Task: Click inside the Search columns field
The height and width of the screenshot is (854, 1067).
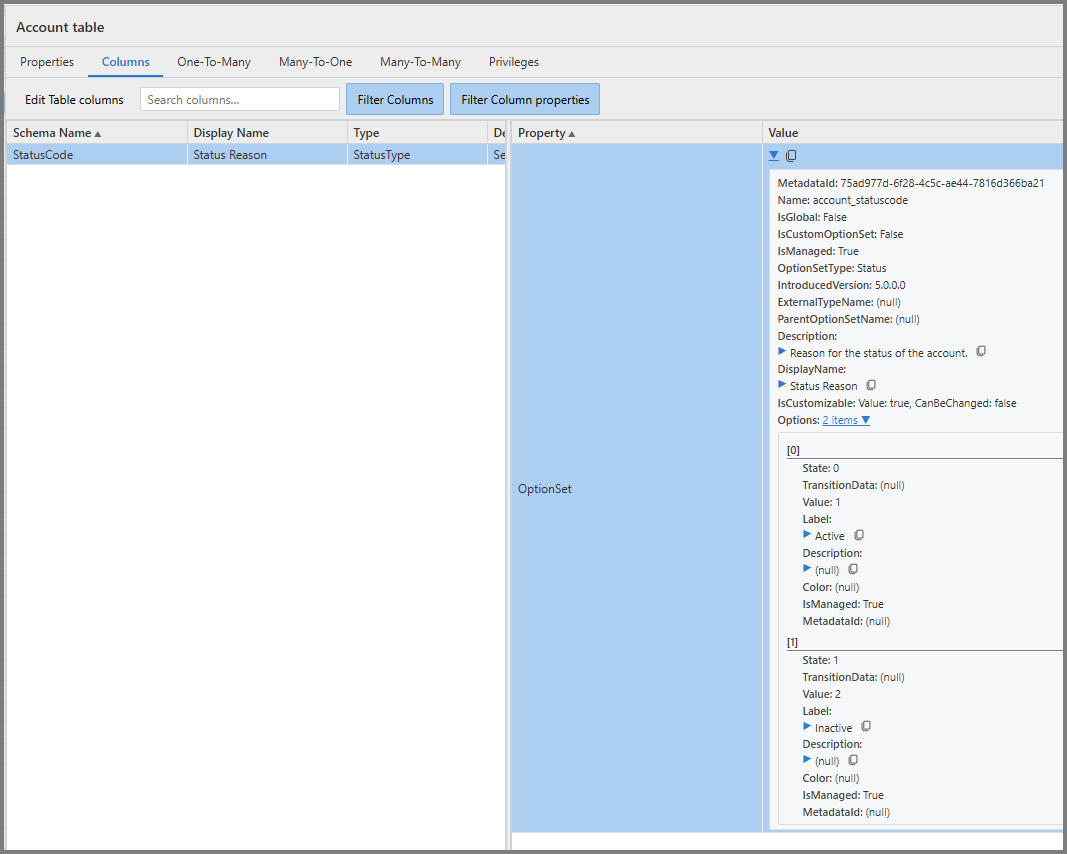Action: click(x=238, y=99)
